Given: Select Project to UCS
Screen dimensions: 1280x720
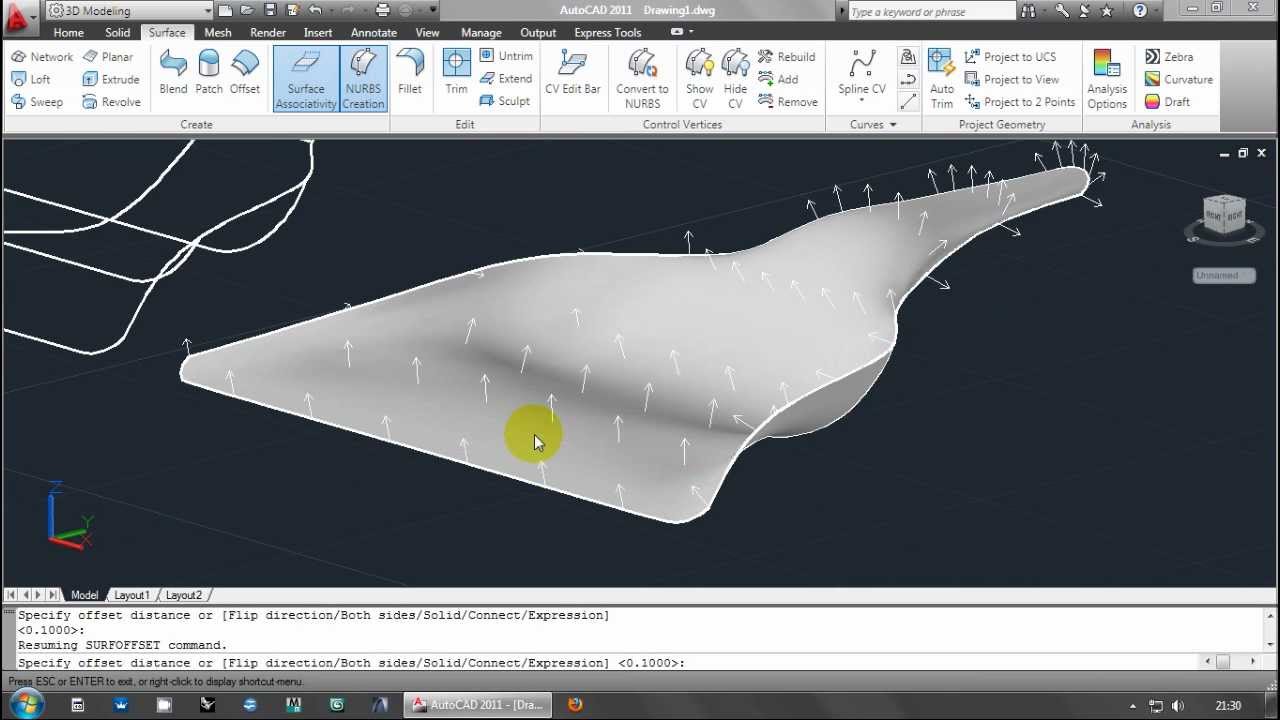Looking at the screenshot, I should pos(1010,57).
